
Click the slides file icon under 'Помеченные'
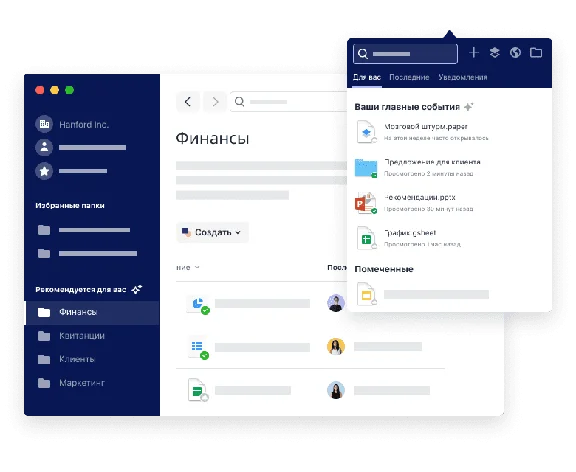click(367, 294)
